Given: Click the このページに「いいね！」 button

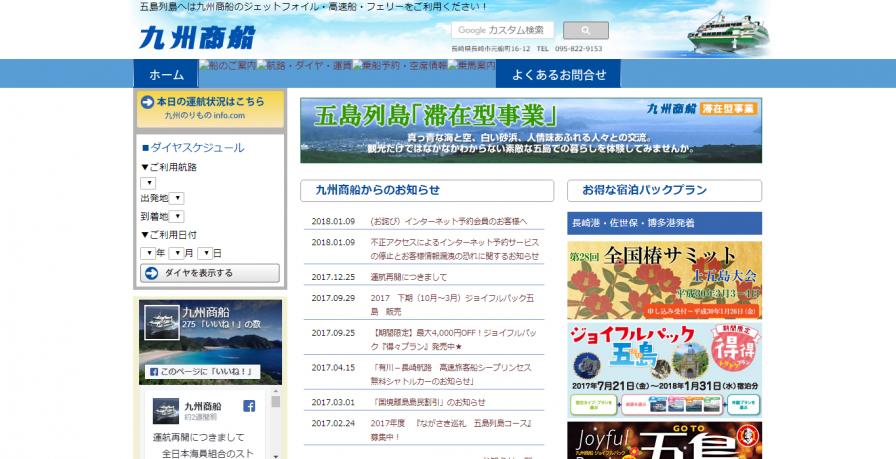Looking at the screenshot, I should click(x=202, y=372).
